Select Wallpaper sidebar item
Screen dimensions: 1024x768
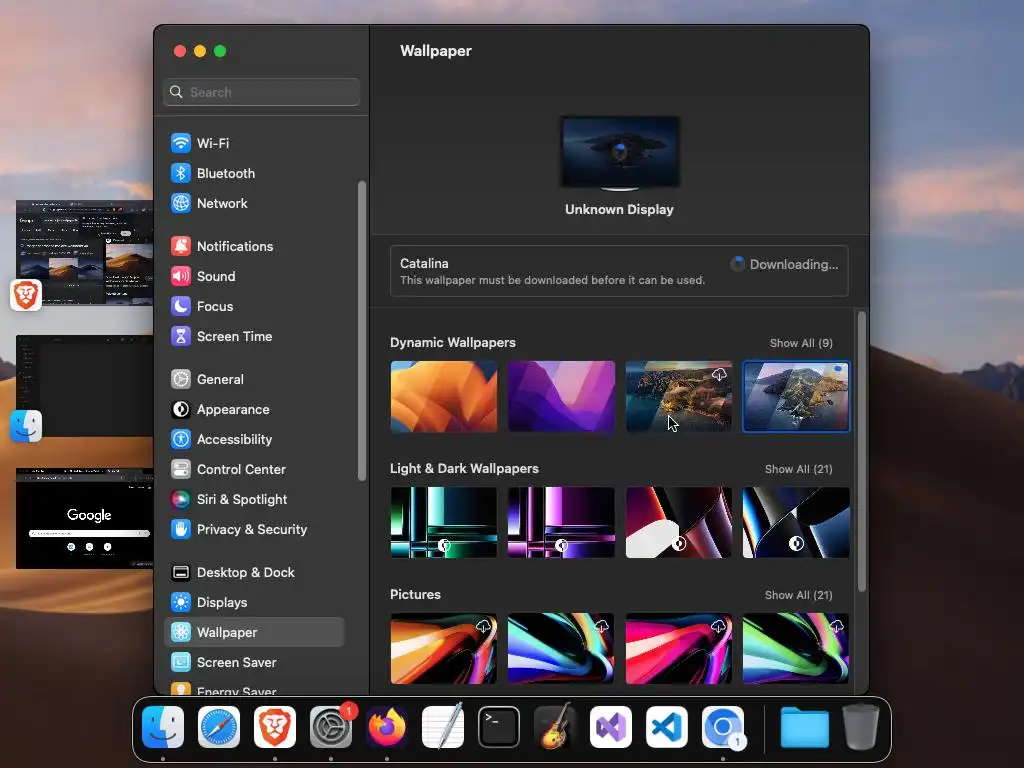[x=254, y=632]
